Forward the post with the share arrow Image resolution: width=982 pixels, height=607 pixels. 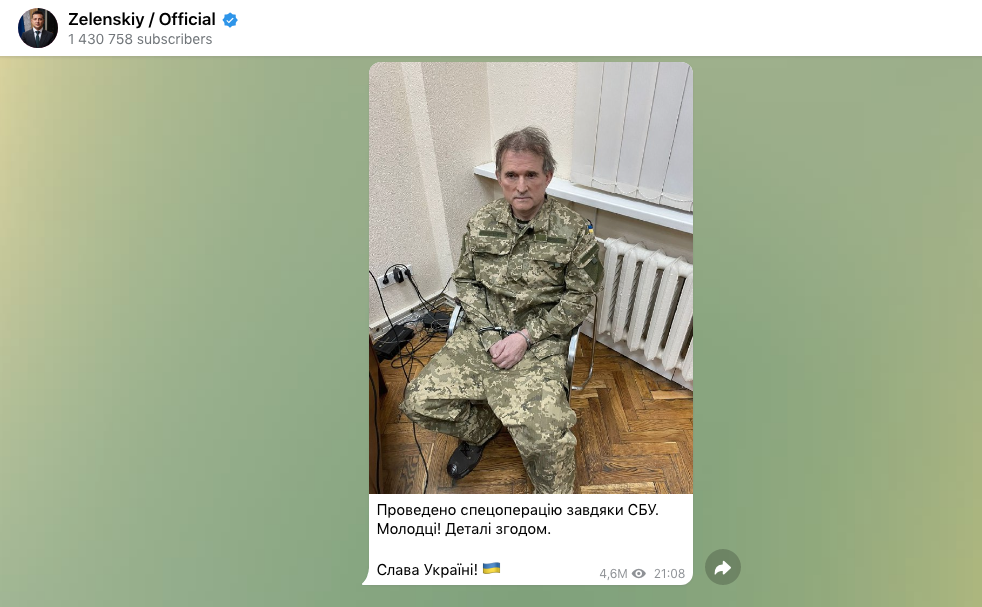723,568
